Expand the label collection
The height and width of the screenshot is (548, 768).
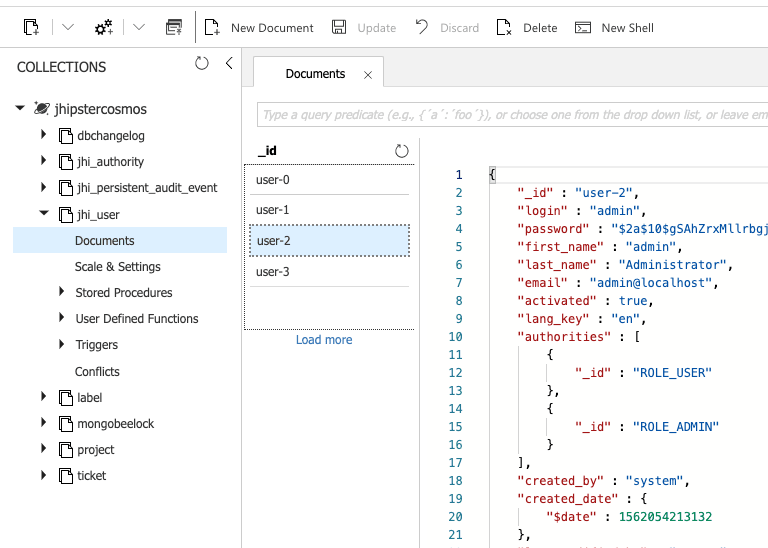coord(44,396)
